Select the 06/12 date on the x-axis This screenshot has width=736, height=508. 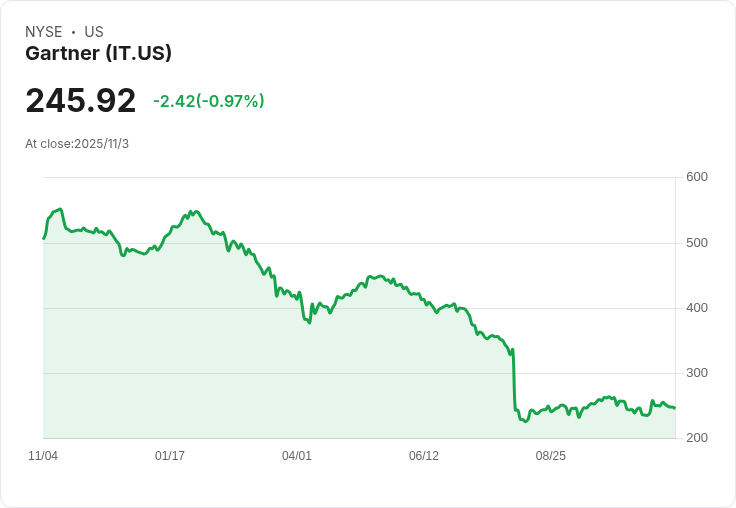[424, 456]
